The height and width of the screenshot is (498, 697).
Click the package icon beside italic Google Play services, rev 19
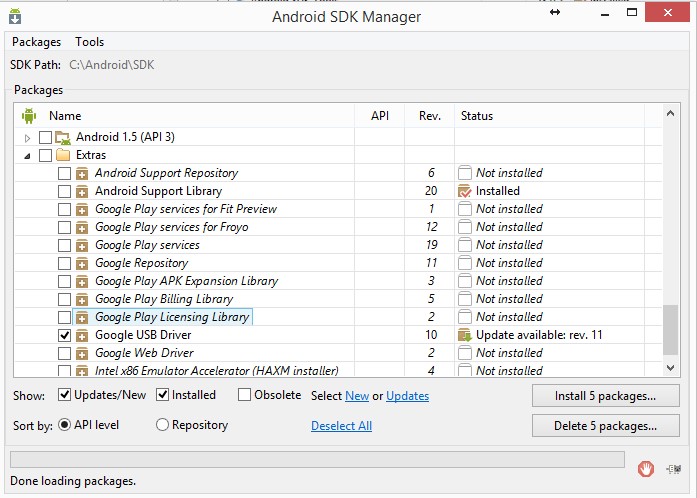pyautogui.click(x=82, y=245)
